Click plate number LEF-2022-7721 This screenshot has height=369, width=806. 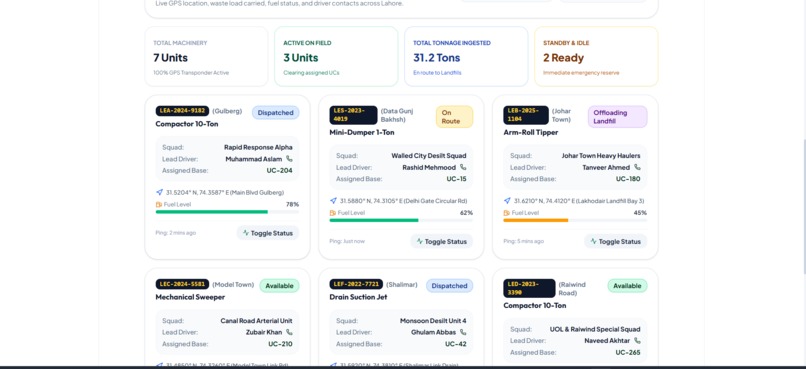[x=356, y=284]
